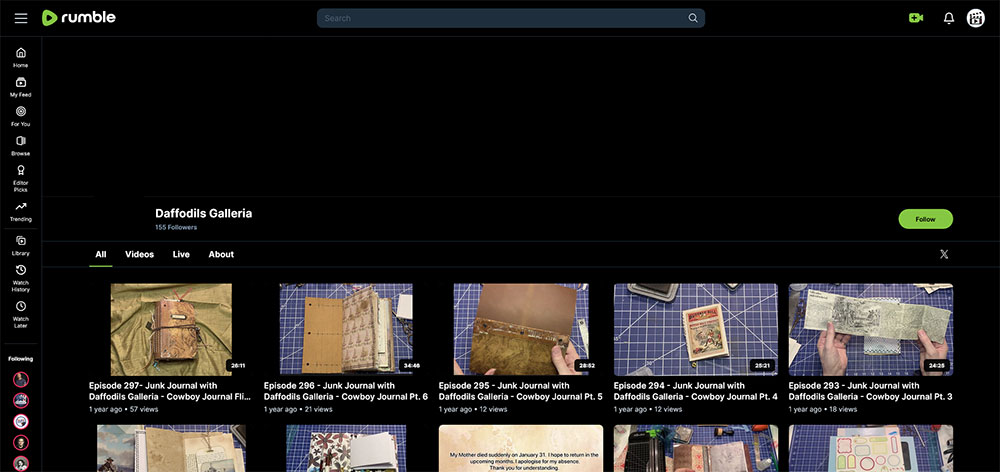Click the green upload camera icon

click(x=916, y=18)
